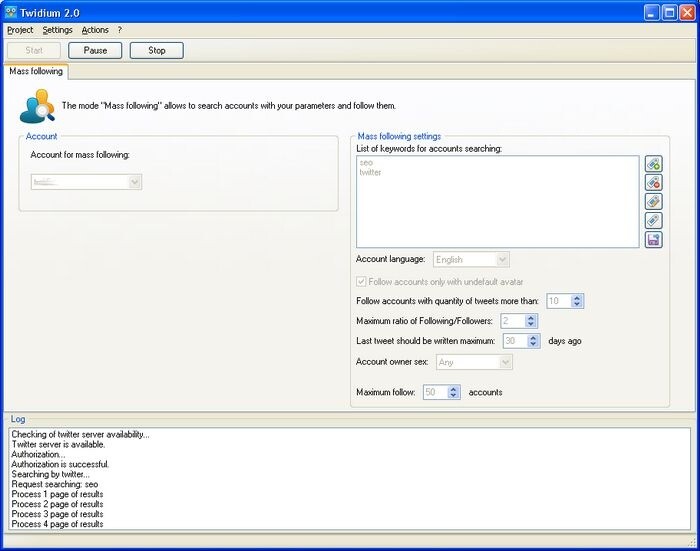Image resolution: width=700 pixels, height=551 pixels.
Task: Click the remove keyword tag icon with red mark
Action: pos(654,183)
